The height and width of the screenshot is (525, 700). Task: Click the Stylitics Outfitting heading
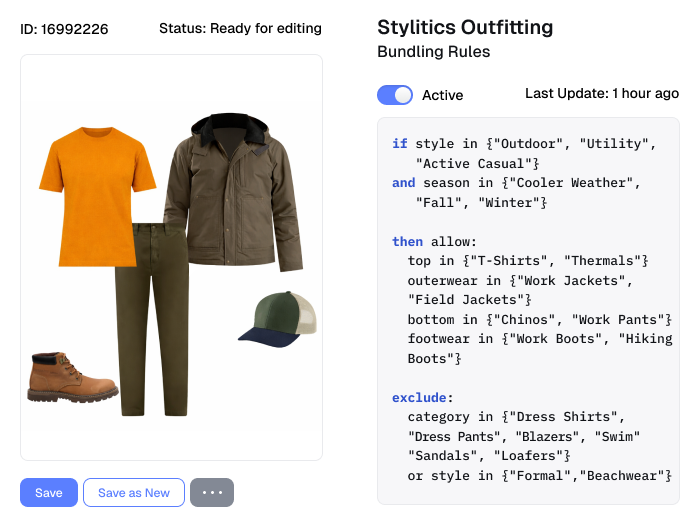click(464, 27)
